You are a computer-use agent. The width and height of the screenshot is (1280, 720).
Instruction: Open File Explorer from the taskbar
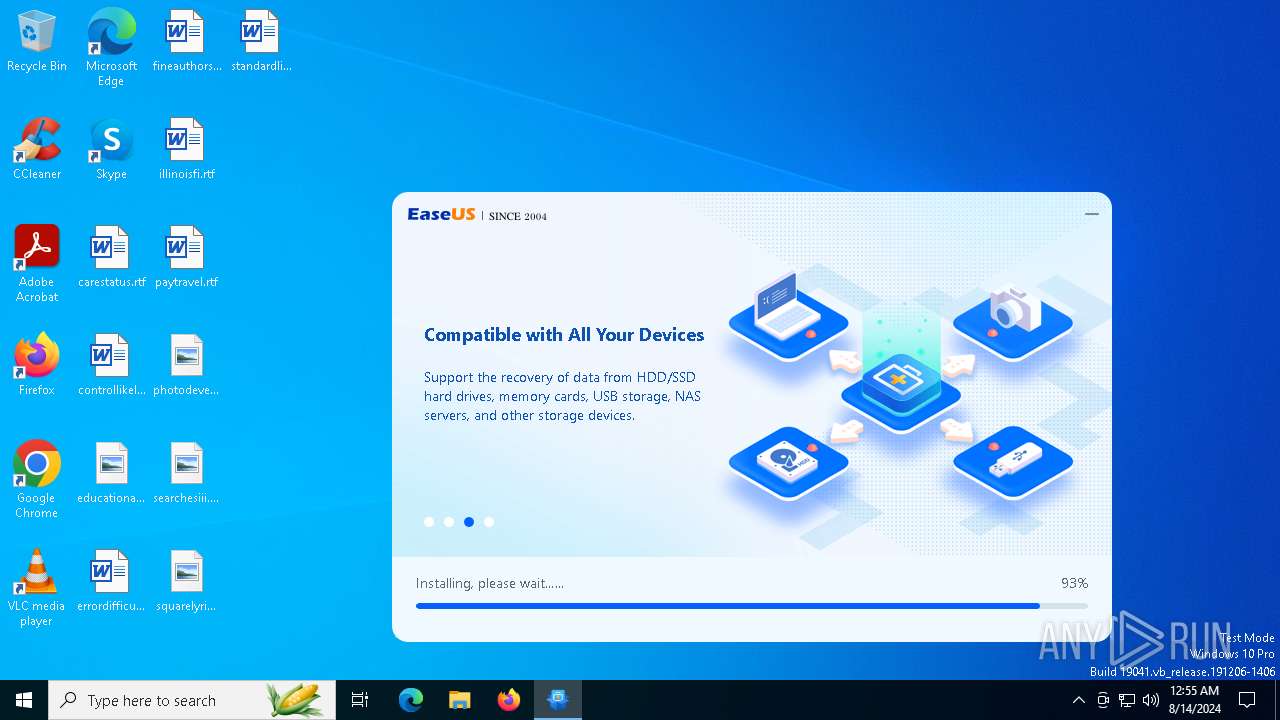tap(460, 700)
